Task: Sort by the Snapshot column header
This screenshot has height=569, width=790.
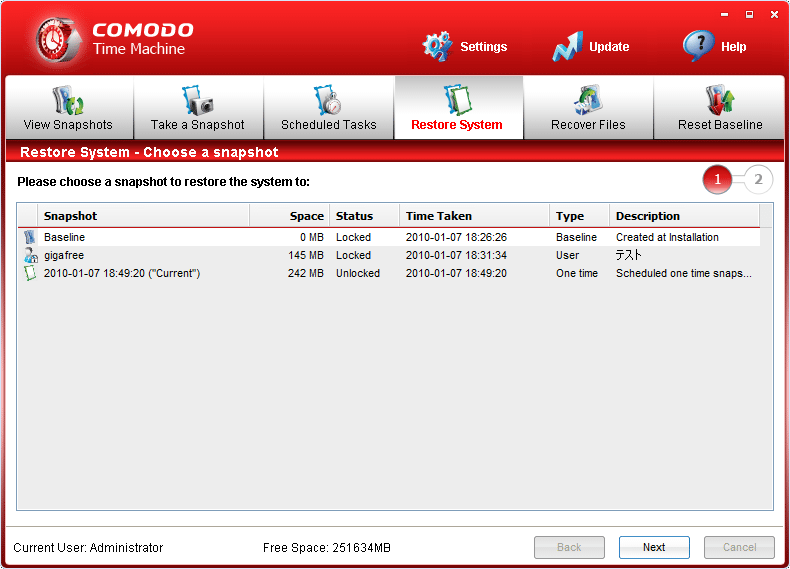Action: (144, 216)
